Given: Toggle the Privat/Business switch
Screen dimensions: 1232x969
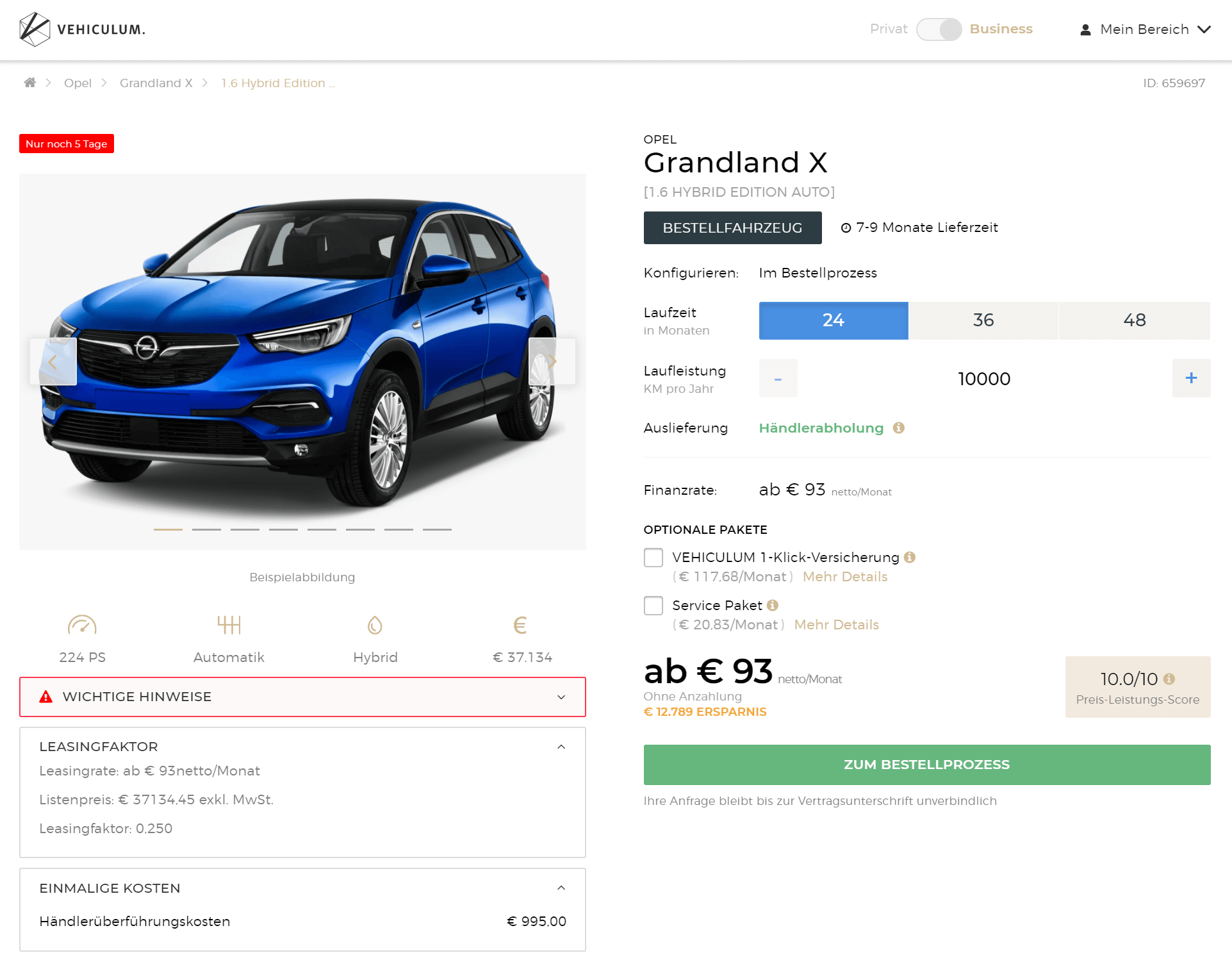Looking at the screenshot, I should (939, 29).
